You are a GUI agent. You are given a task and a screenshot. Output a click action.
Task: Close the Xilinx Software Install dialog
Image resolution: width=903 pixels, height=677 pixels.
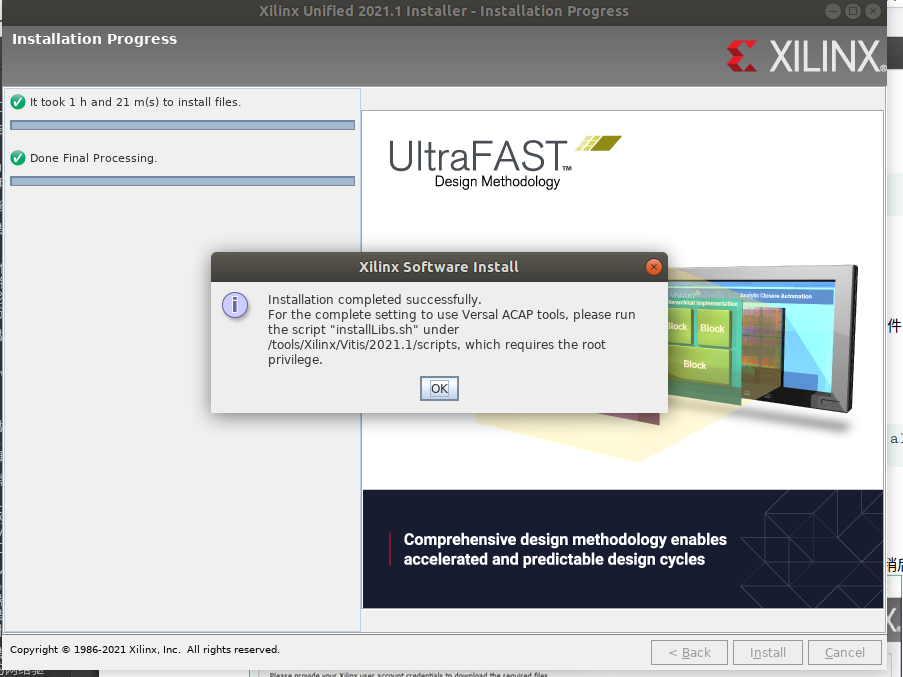coord(653,267)
